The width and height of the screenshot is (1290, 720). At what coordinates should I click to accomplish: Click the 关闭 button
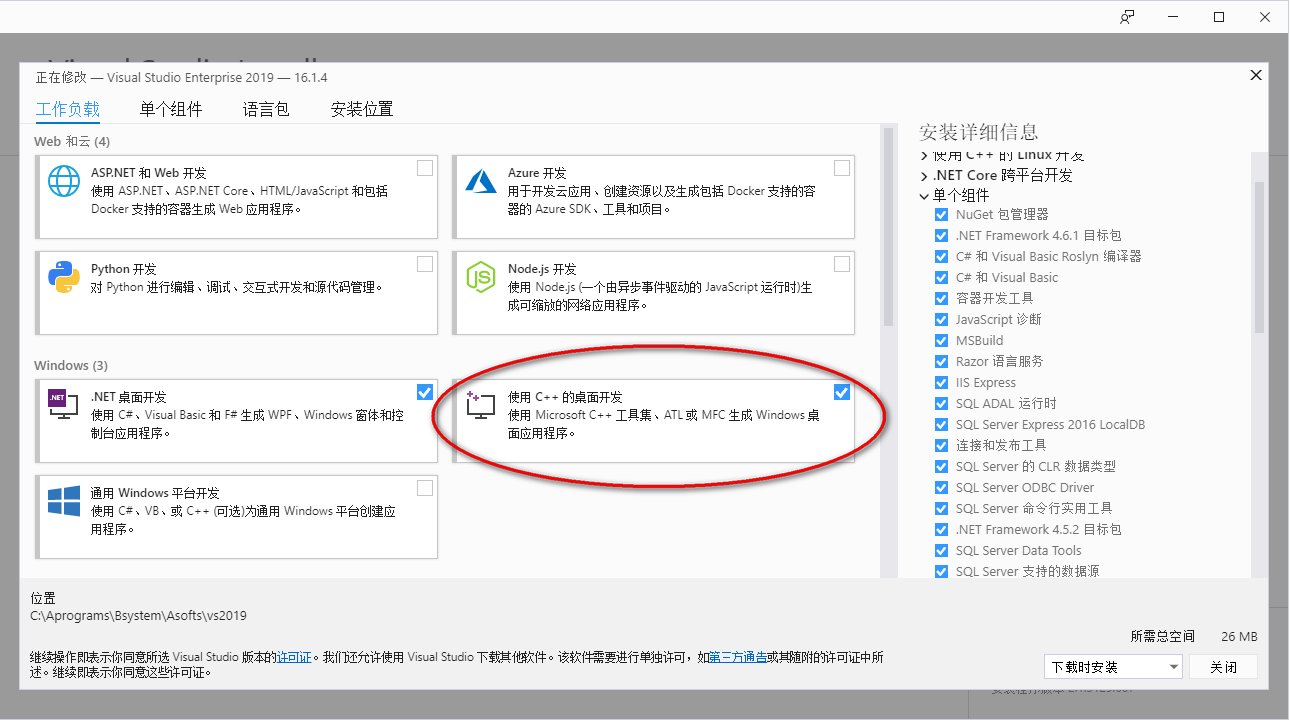tap(1222, 666)
